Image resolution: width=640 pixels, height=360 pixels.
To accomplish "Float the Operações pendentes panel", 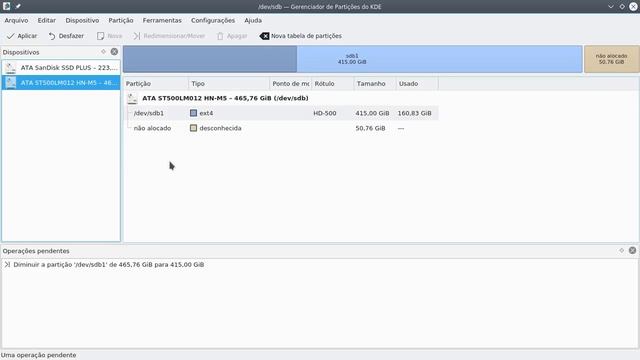I will tap(622, 251).
